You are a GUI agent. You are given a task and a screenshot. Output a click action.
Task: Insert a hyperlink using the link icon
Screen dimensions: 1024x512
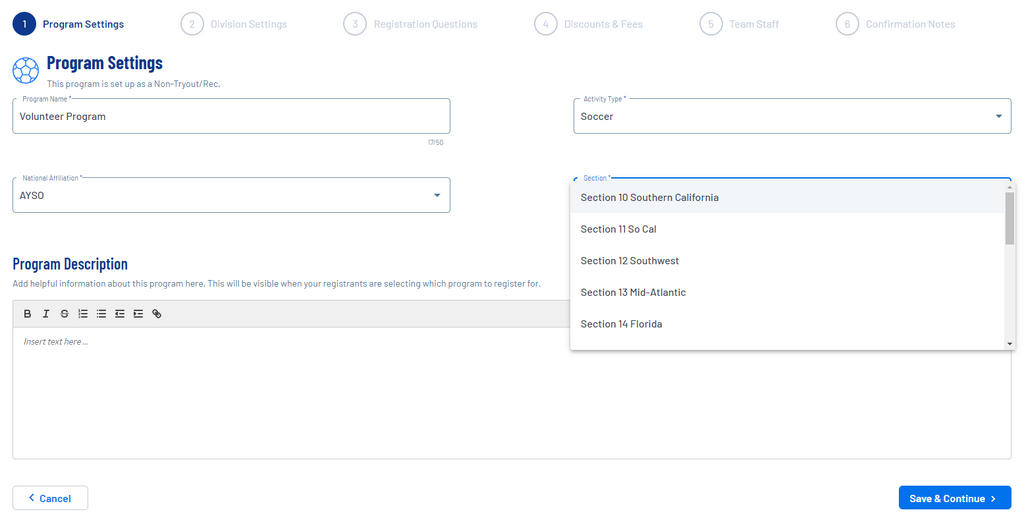(157, 314)
